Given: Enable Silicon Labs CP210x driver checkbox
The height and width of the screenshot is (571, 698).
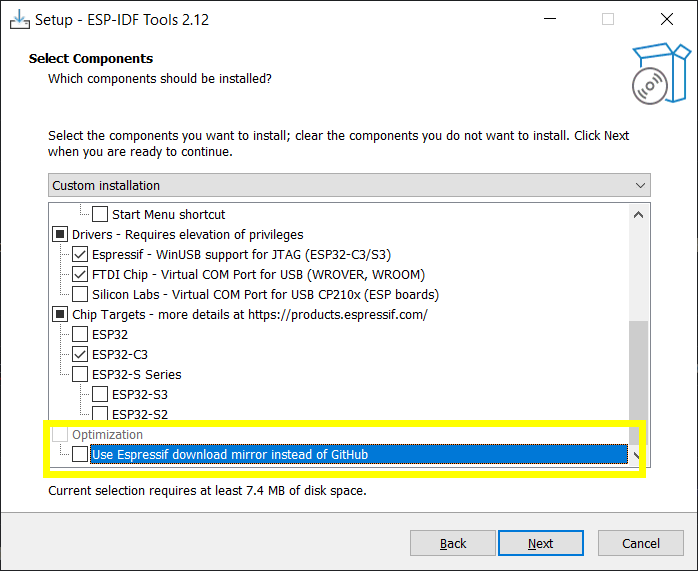Looking at the screenshot, I should pos(80,294).
